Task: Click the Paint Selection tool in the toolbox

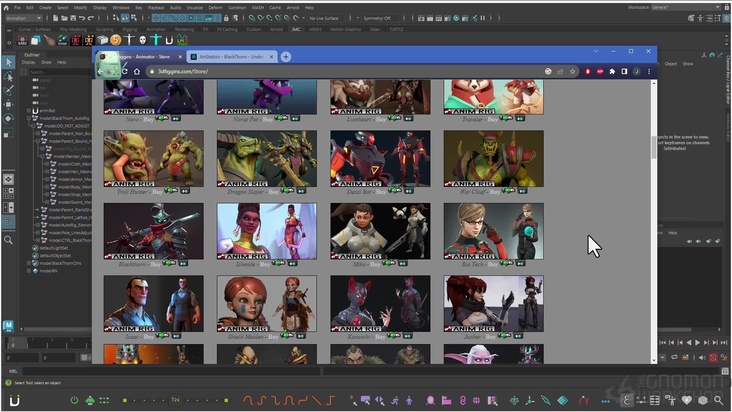Action: [9, 90]
